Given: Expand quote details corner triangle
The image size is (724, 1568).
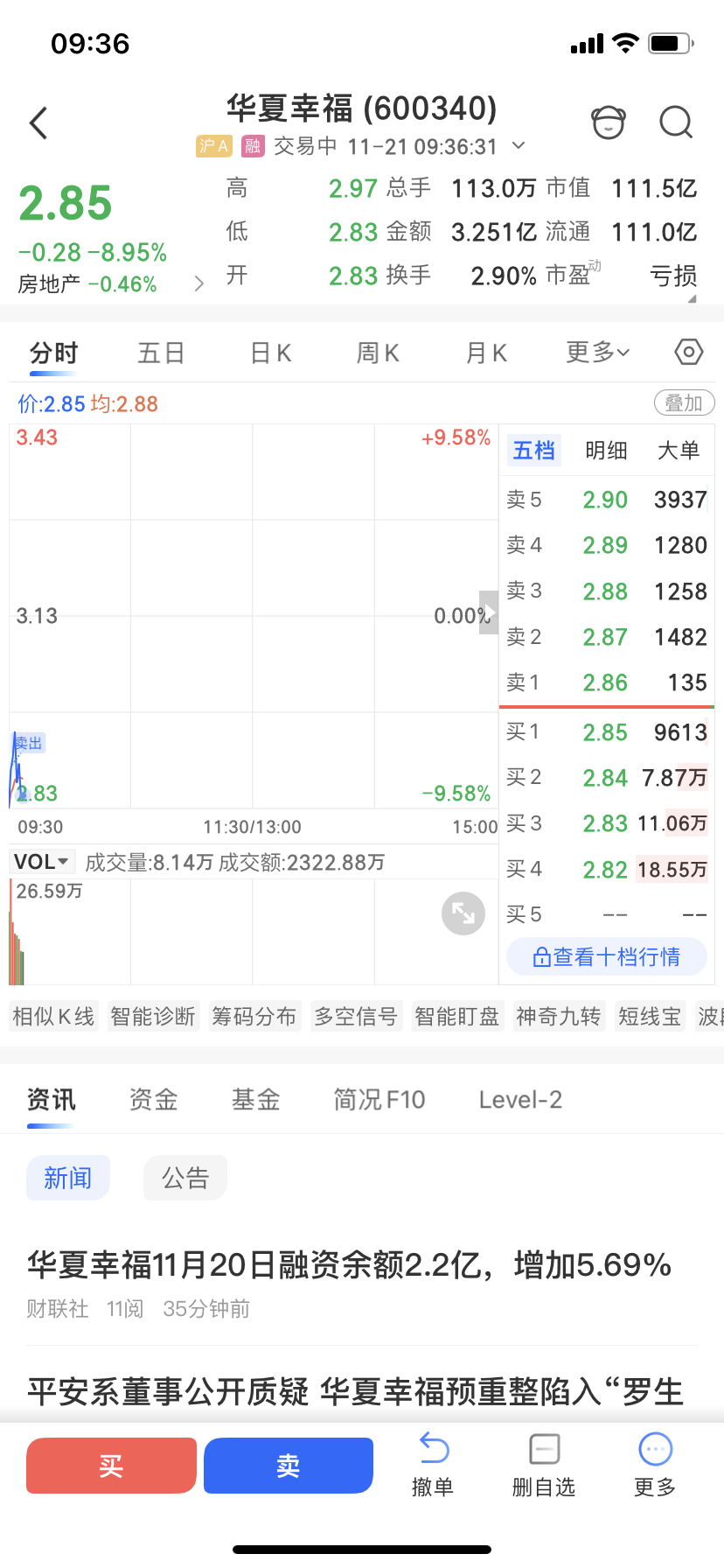Looking at the screenshot, I should click(x=693, y=298).
